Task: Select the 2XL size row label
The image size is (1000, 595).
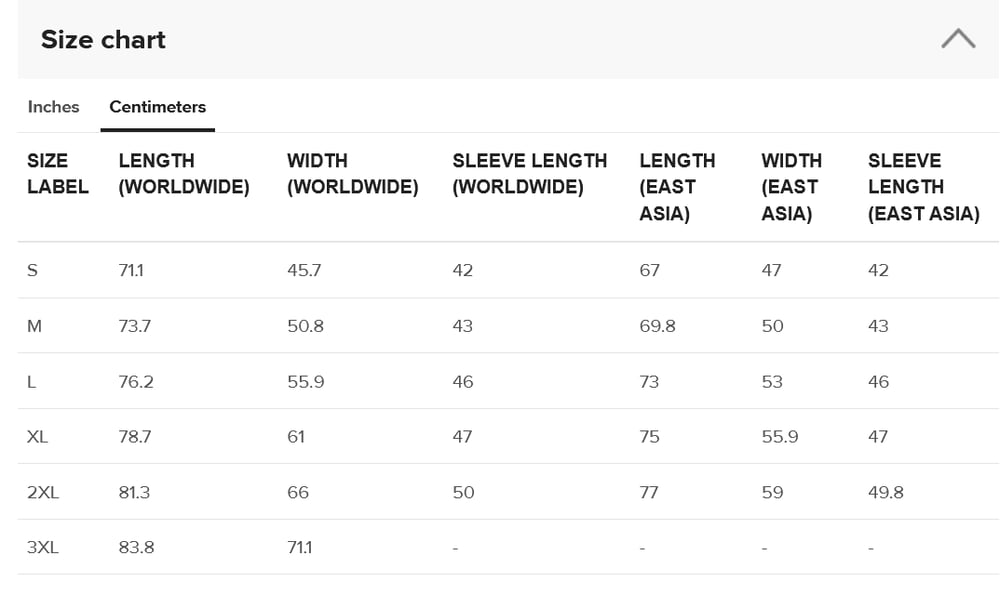Action: click(43, 492)
